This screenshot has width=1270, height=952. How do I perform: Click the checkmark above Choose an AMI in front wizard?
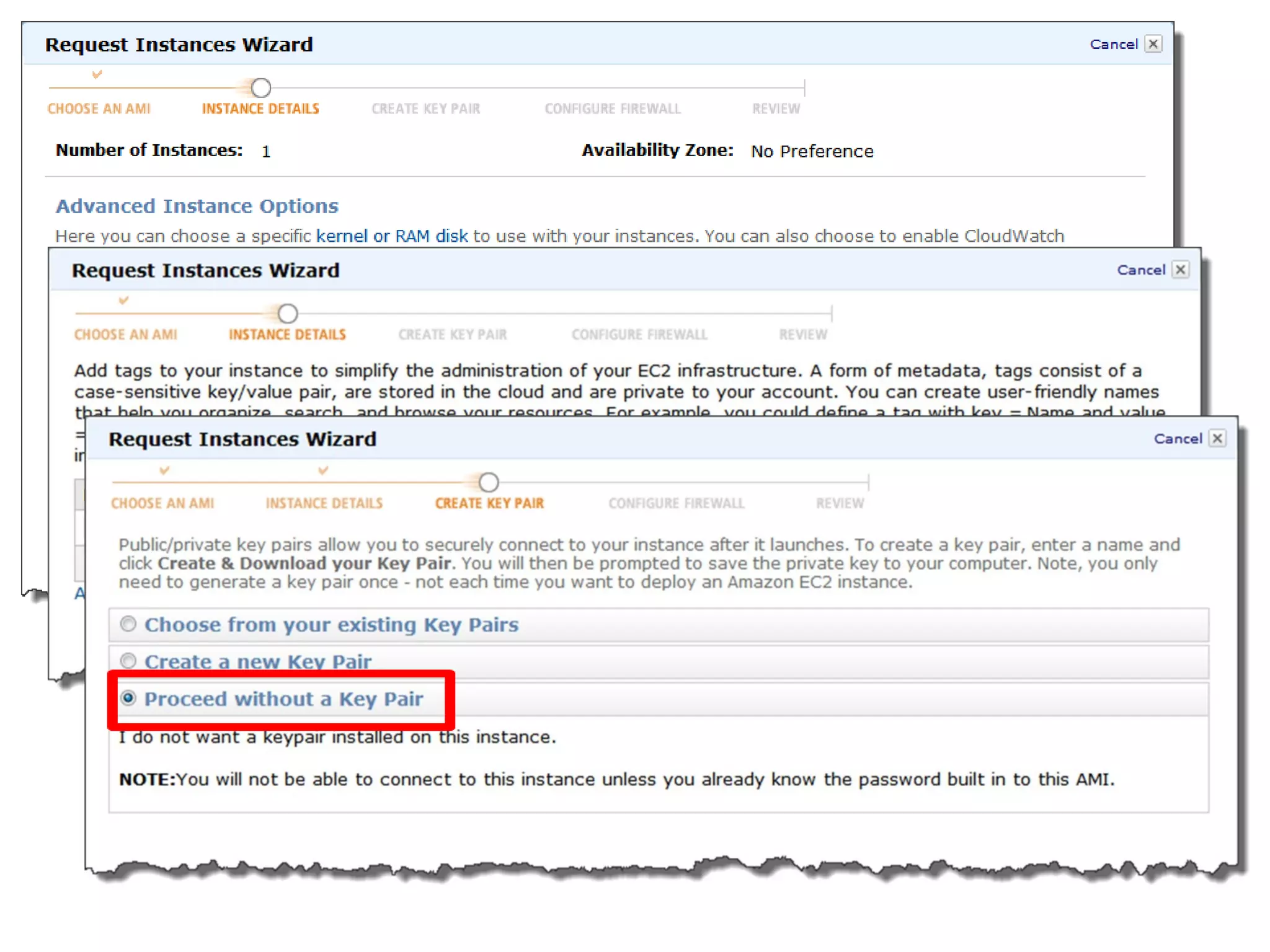coord(164,470)
